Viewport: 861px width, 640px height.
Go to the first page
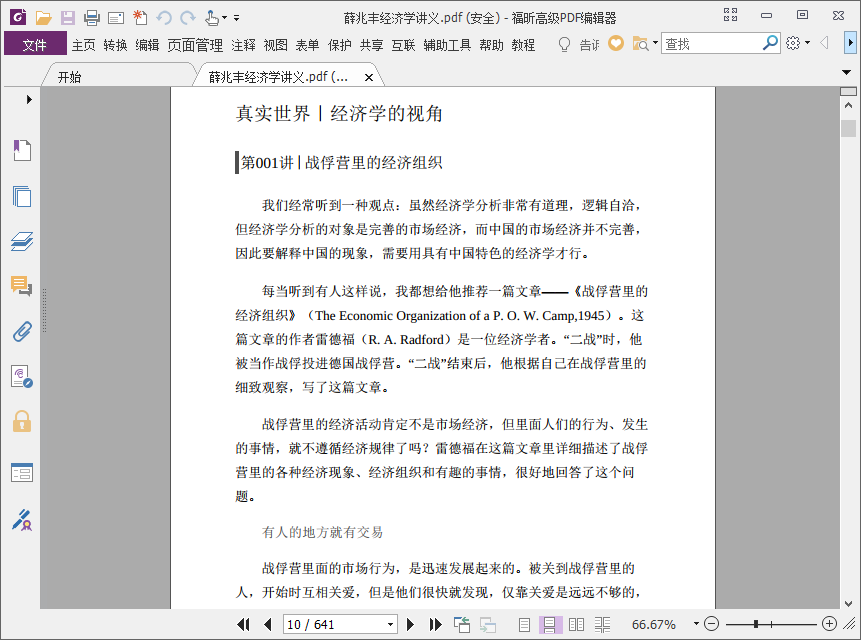(243, 624)
